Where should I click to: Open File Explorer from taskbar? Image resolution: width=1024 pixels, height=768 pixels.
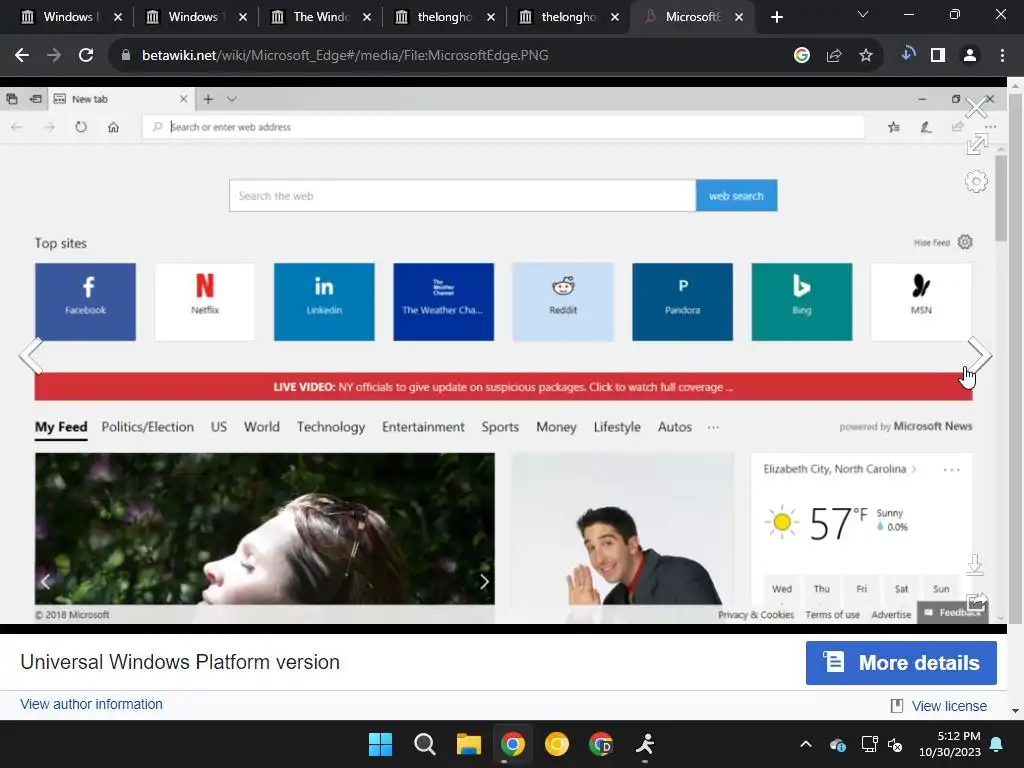[x=469, y=744]
